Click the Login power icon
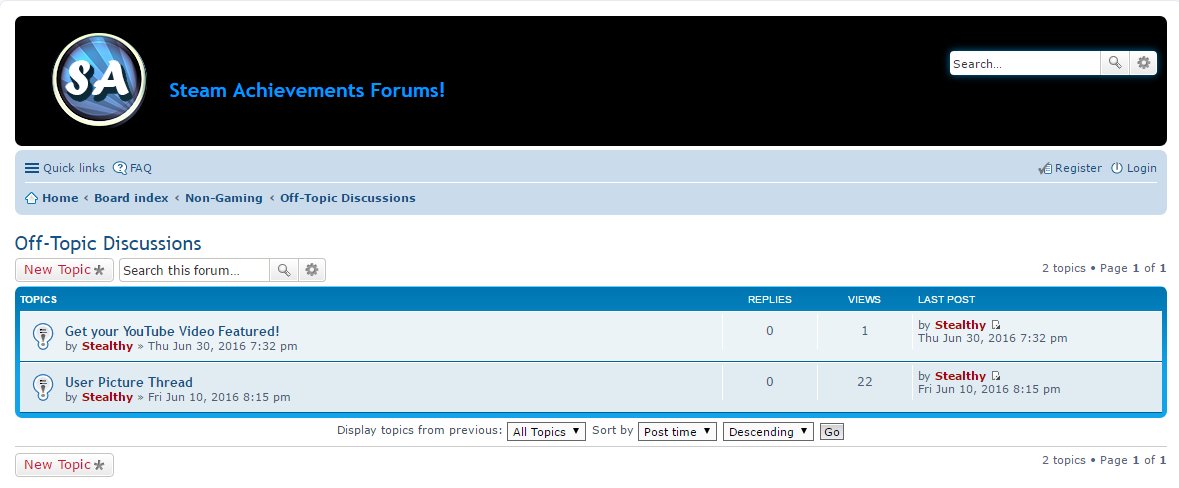 (x=1117, y=168)
